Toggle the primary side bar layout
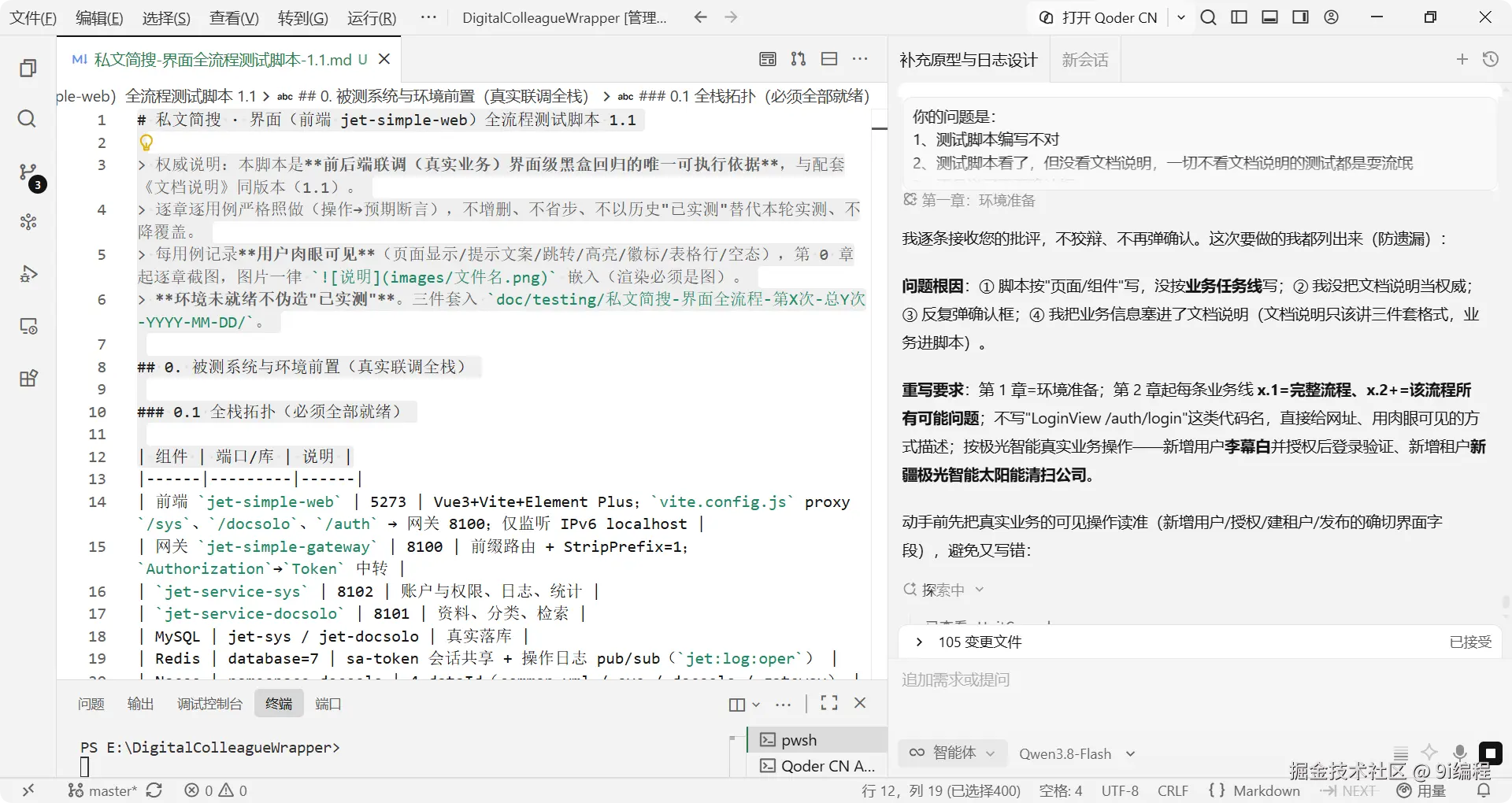This screenshot has width=1512, height=803. tap(1240, 17)
